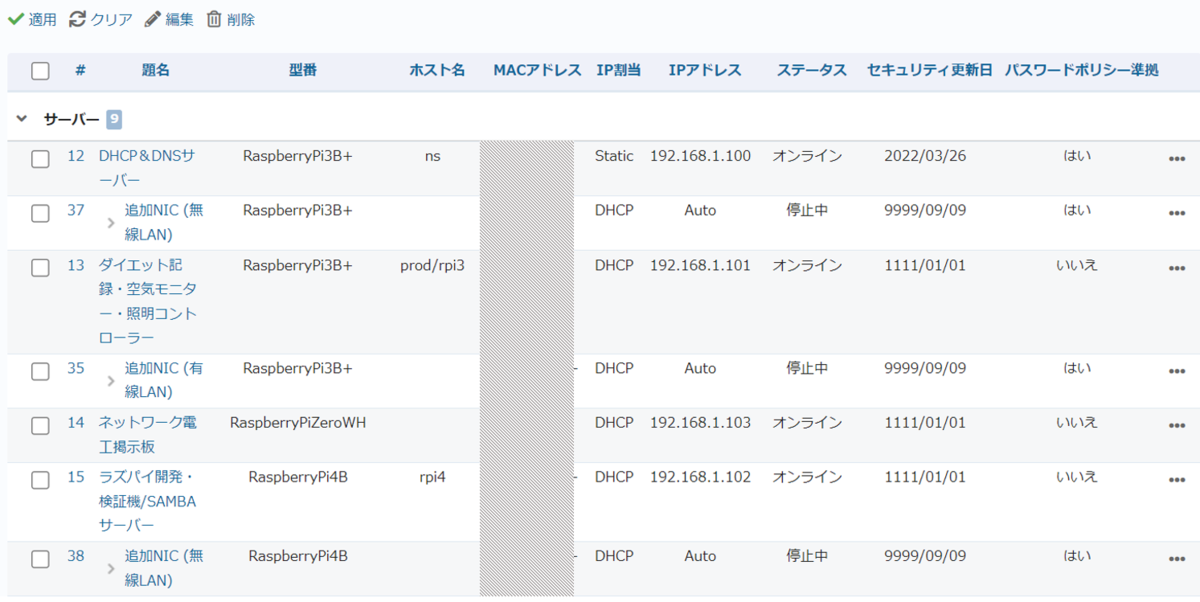
Task: Toggle the select-all checkbox in header
Action: tap(40, 71)
